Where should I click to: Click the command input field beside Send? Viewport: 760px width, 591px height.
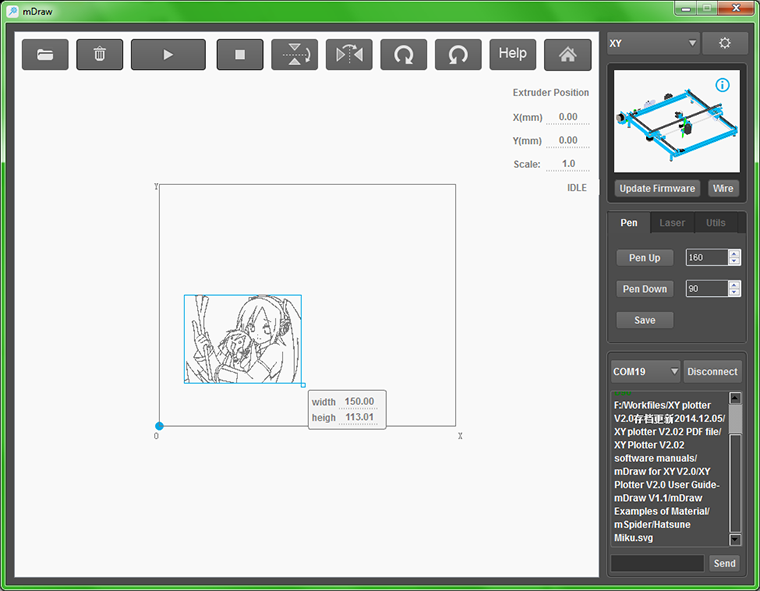(657, 563)
